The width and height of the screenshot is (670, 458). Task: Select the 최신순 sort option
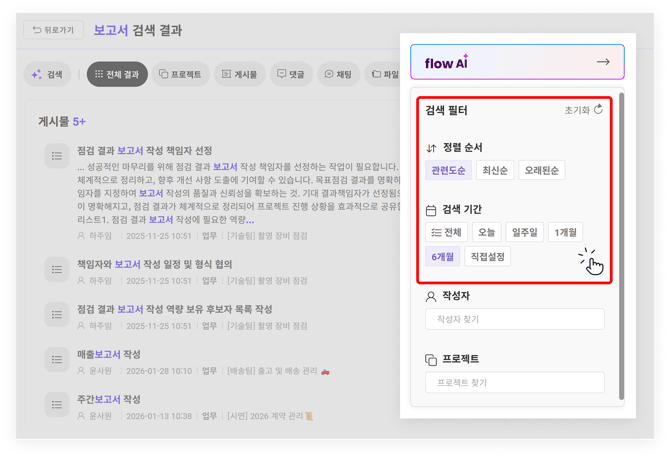[x=495, y=170]
